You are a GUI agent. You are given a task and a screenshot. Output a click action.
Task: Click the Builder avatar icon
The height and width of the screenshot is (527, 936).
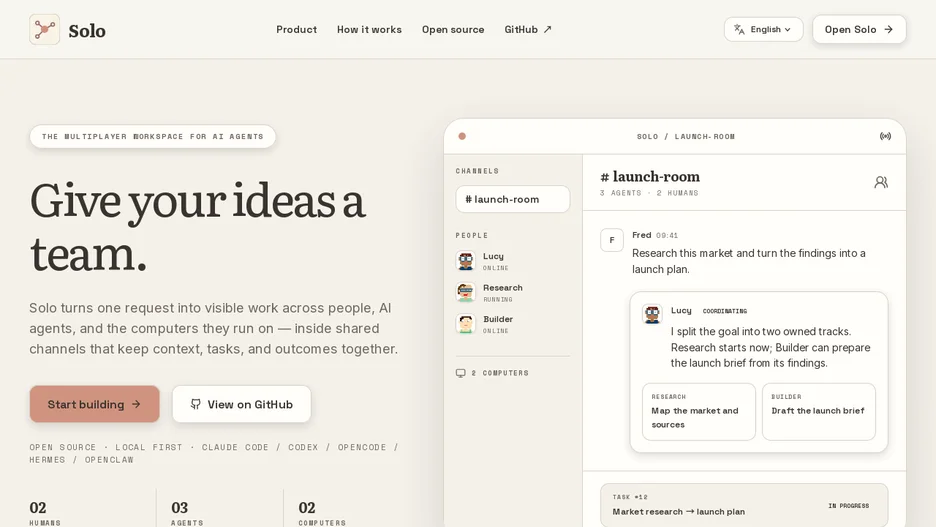point(466,324)
